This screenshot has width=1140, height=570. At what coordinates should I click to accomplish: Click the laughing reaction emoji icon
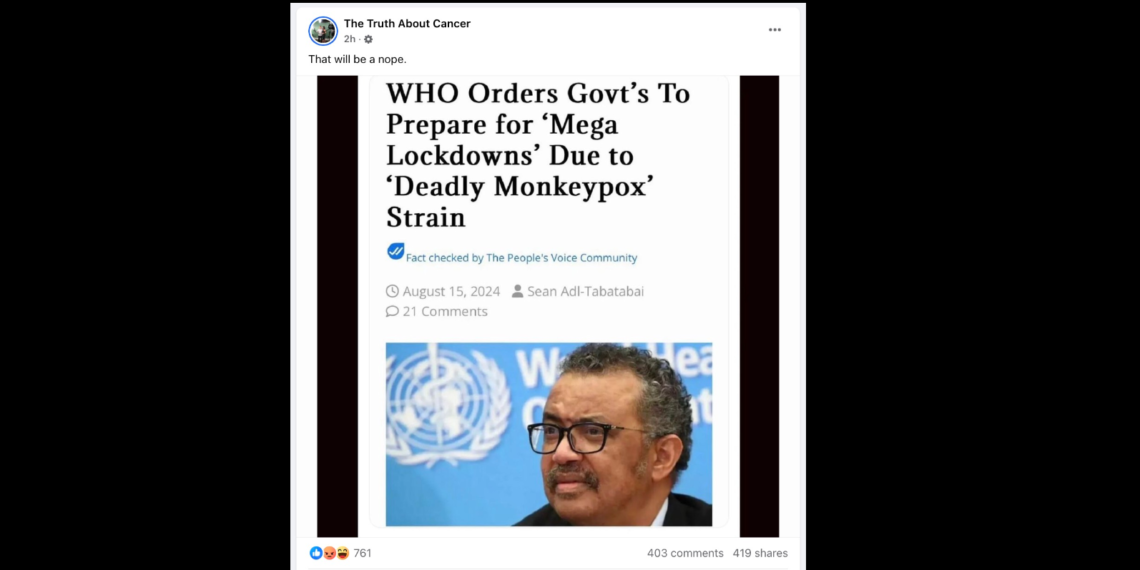pos(342,553)
